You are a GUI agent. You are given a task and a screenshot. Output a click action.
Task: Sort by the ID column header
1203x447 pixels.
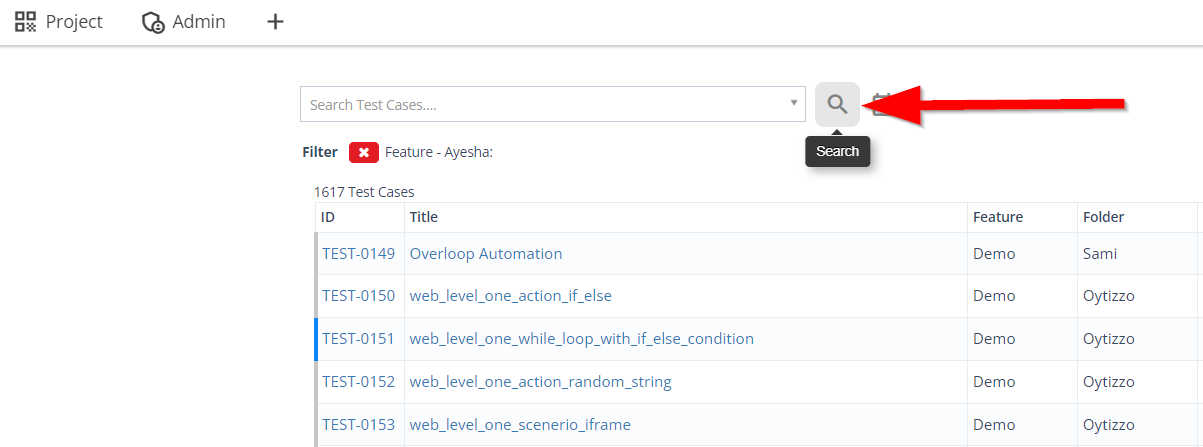(x=328, y=217)
